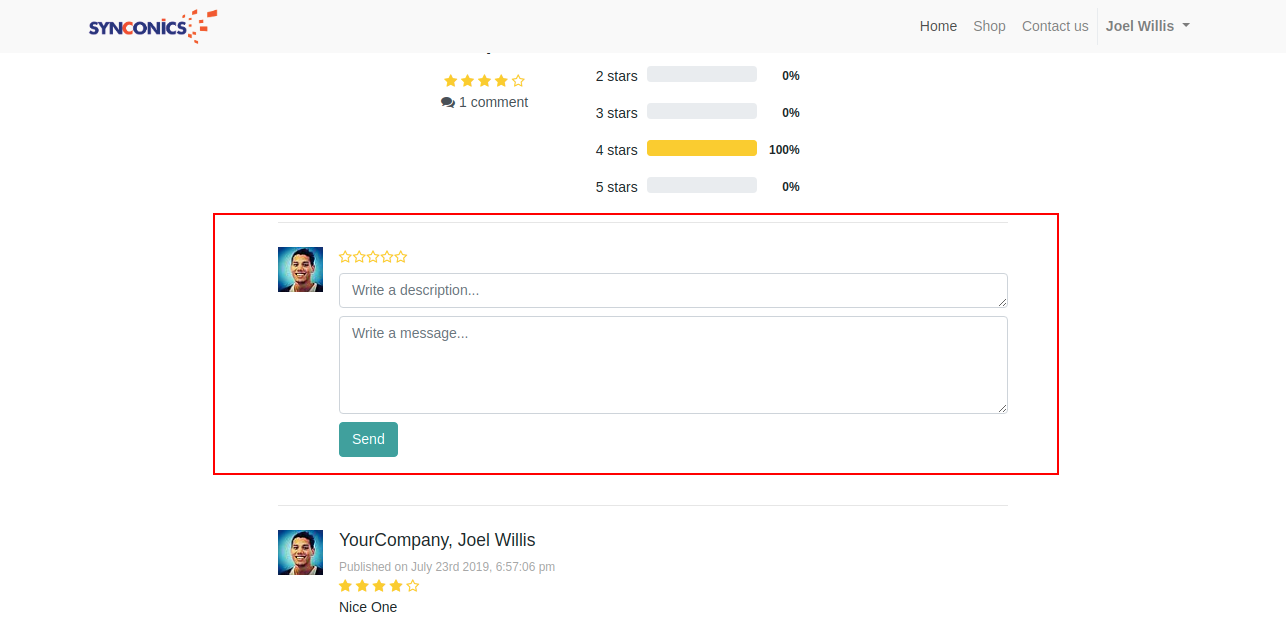Open the Joel Willis user dropdown
The image size is (1286, 640).
1147,26
